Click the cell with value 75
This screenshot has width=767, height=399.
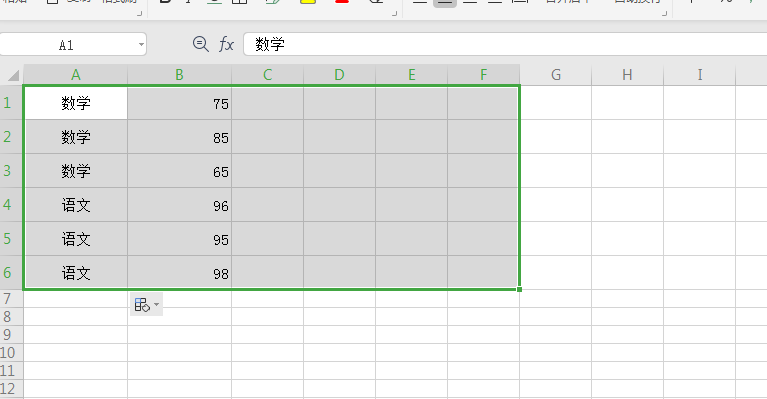click(180, 103)
